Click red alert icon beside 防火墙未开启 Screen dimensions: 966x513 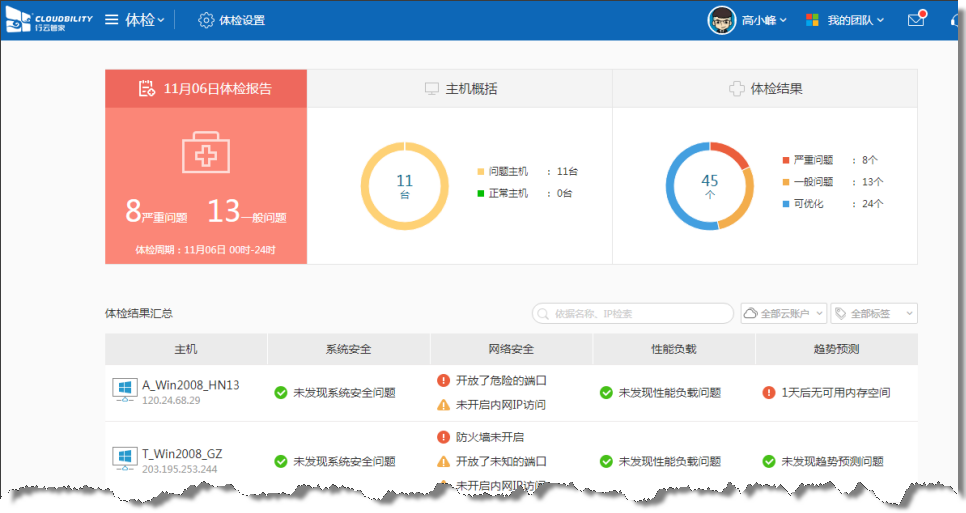click(444, 437)
